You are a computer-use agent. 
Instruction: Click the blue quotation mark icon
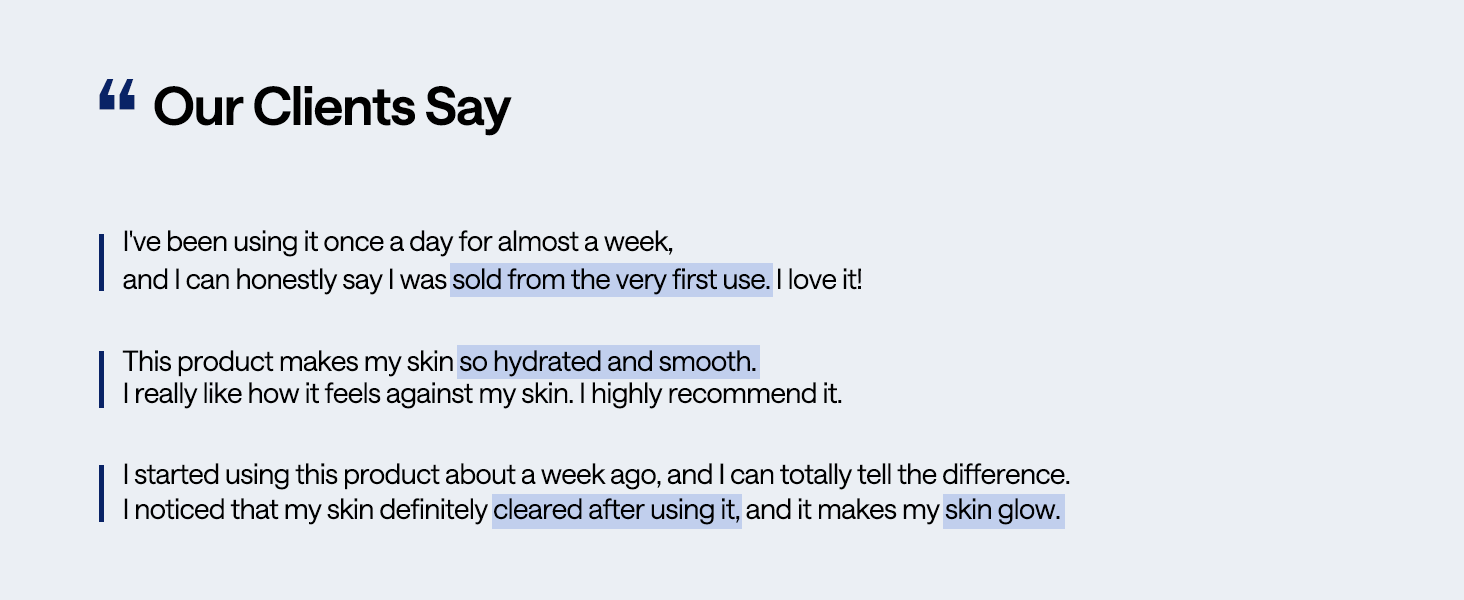117,97
